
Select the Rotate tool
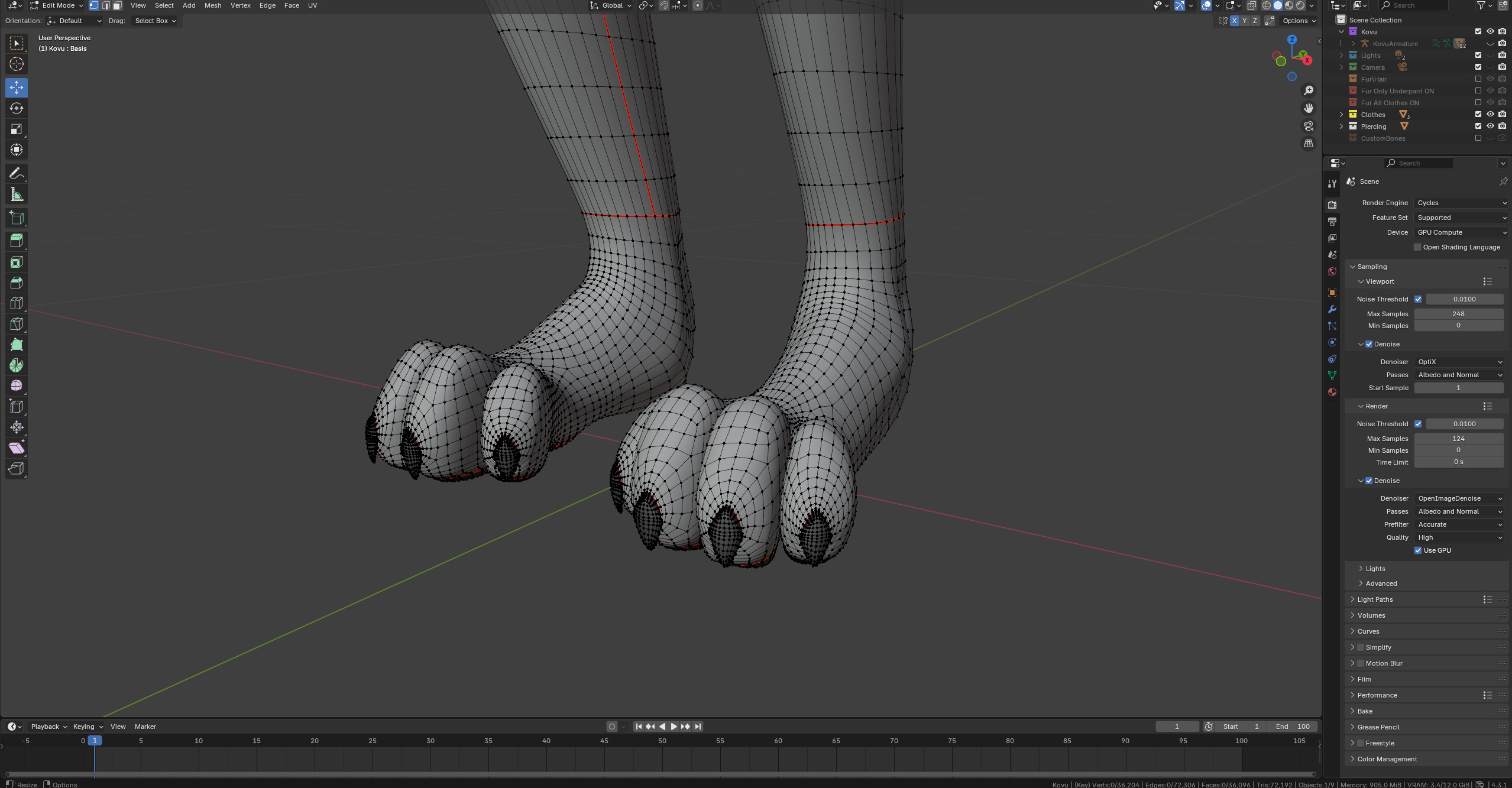point(17,108)
